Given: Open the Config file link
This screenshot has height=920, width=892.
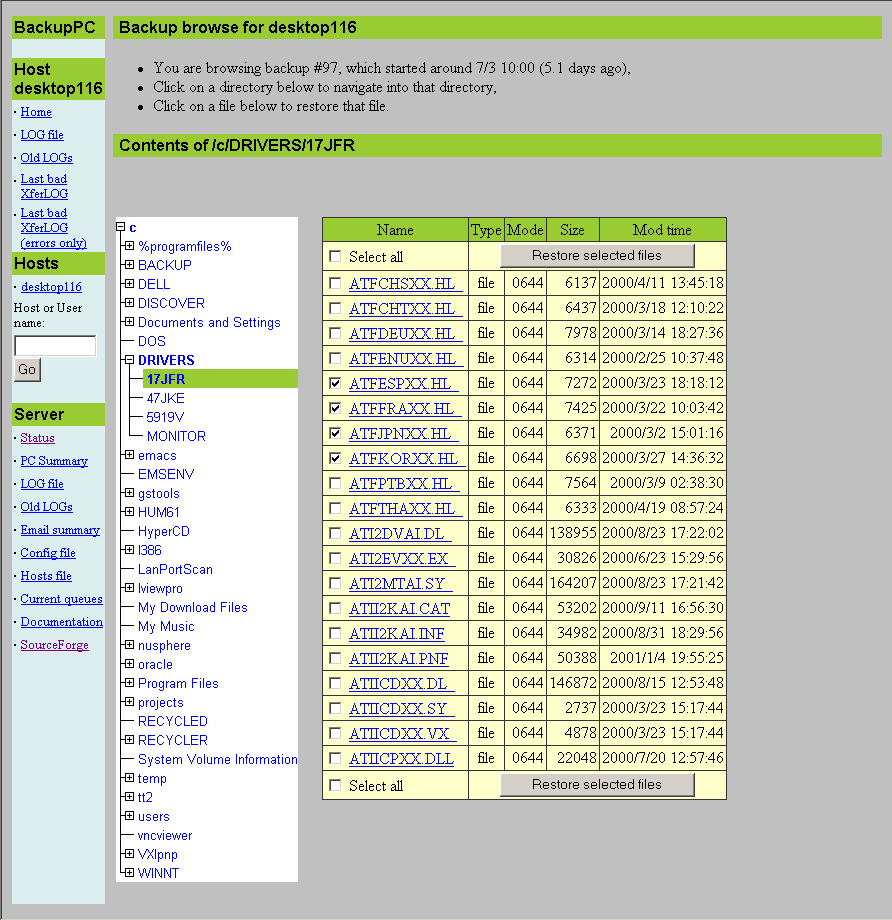Looking at the screenshot, I should [48, 553].
